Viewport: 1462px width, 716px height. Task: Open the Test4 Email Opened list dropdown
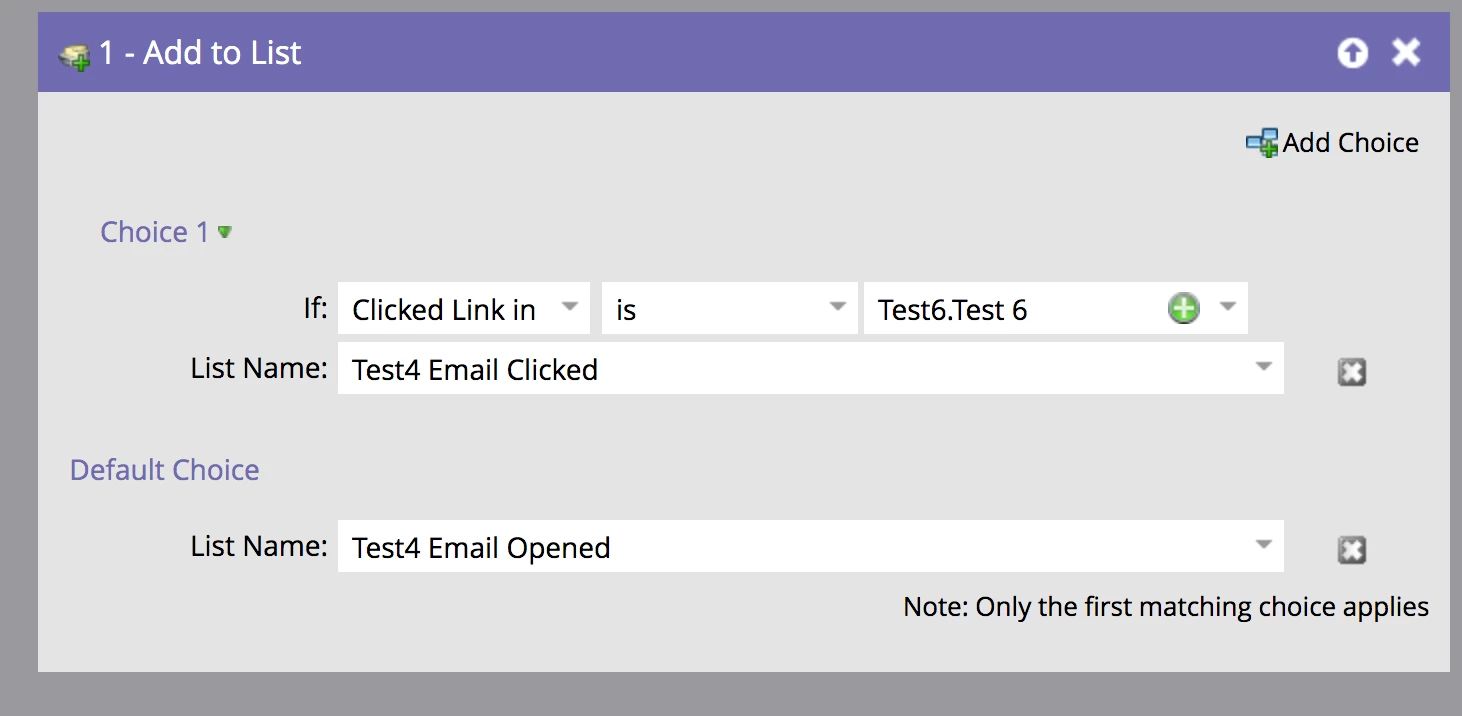1264,544
